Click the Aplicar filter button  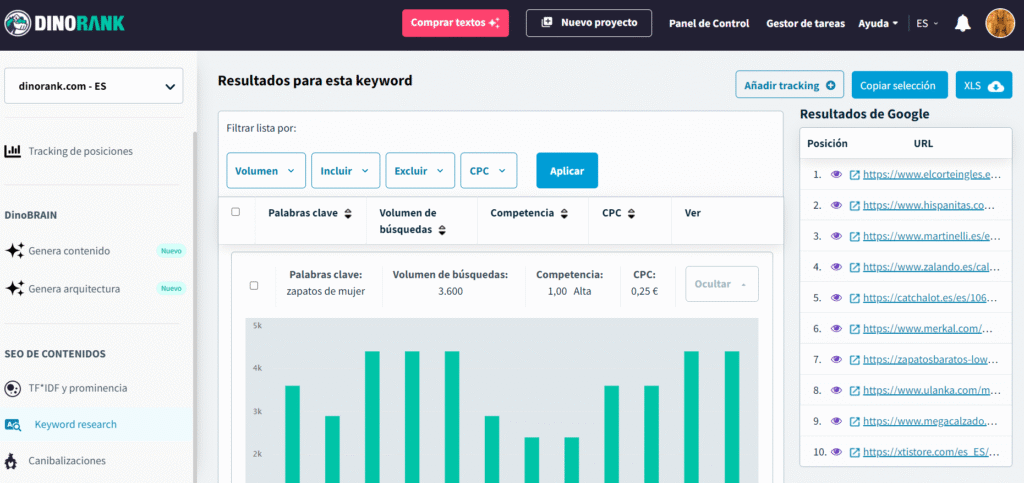click(567, 171)
